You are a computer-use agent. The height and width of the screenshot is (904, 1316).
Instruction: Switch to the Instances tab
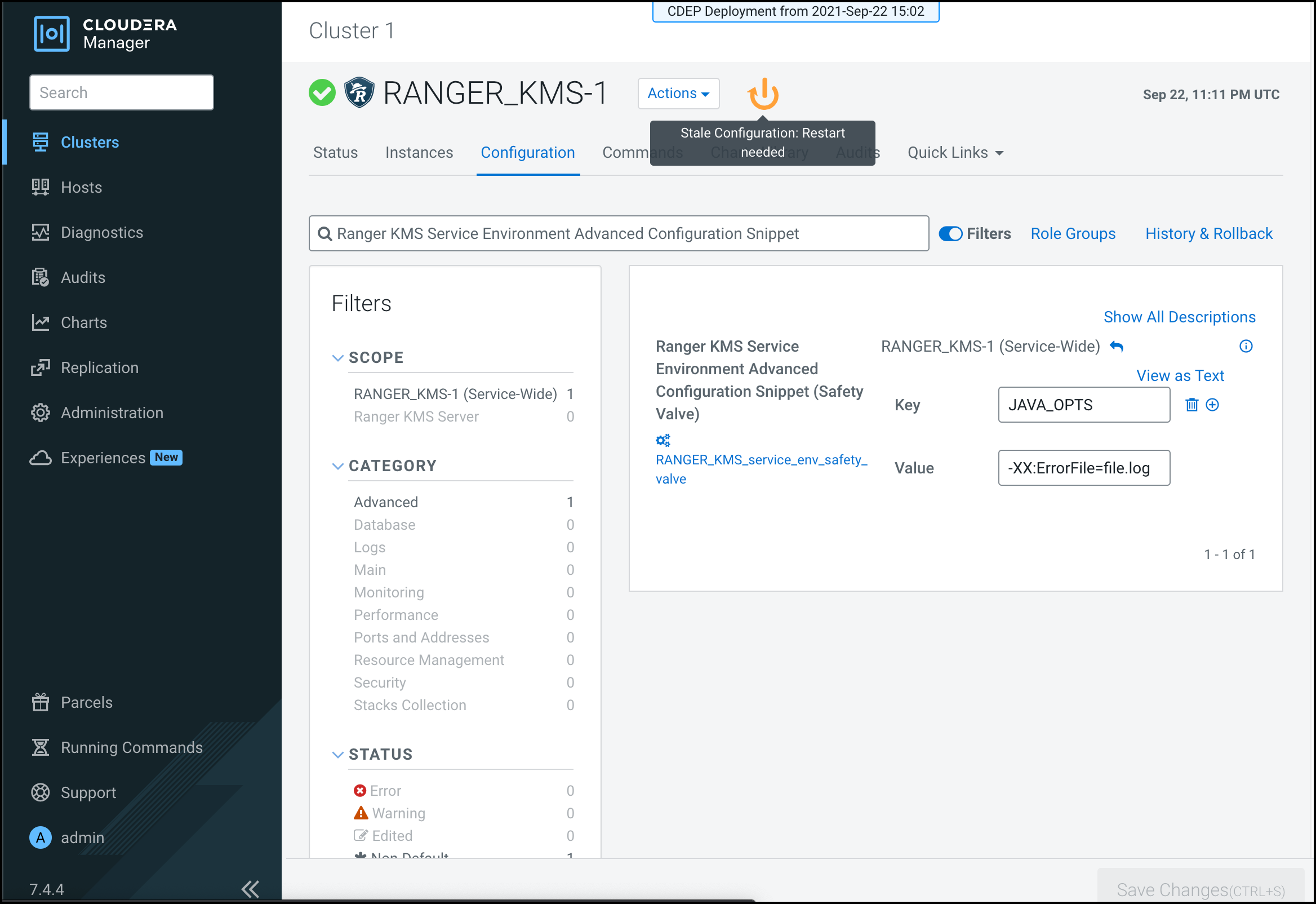(x=419, y=152)
